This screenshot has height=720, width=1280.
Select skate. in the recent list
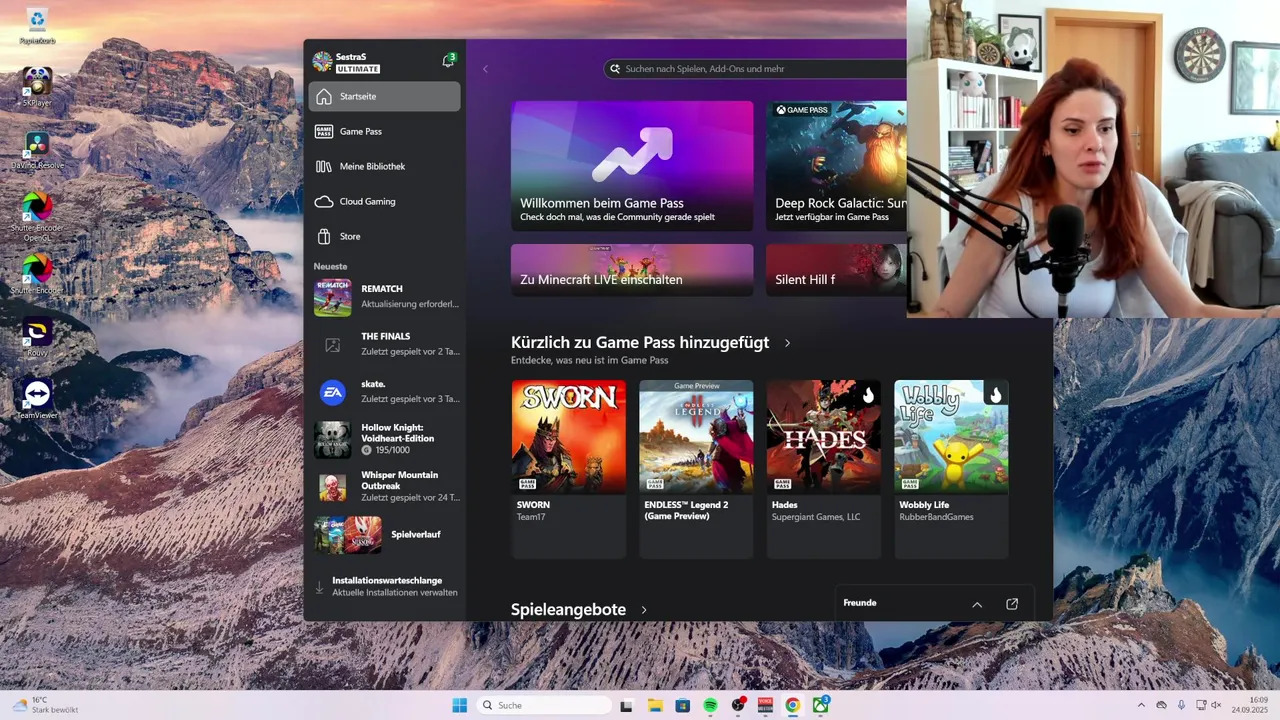click(x=385, y=392)
